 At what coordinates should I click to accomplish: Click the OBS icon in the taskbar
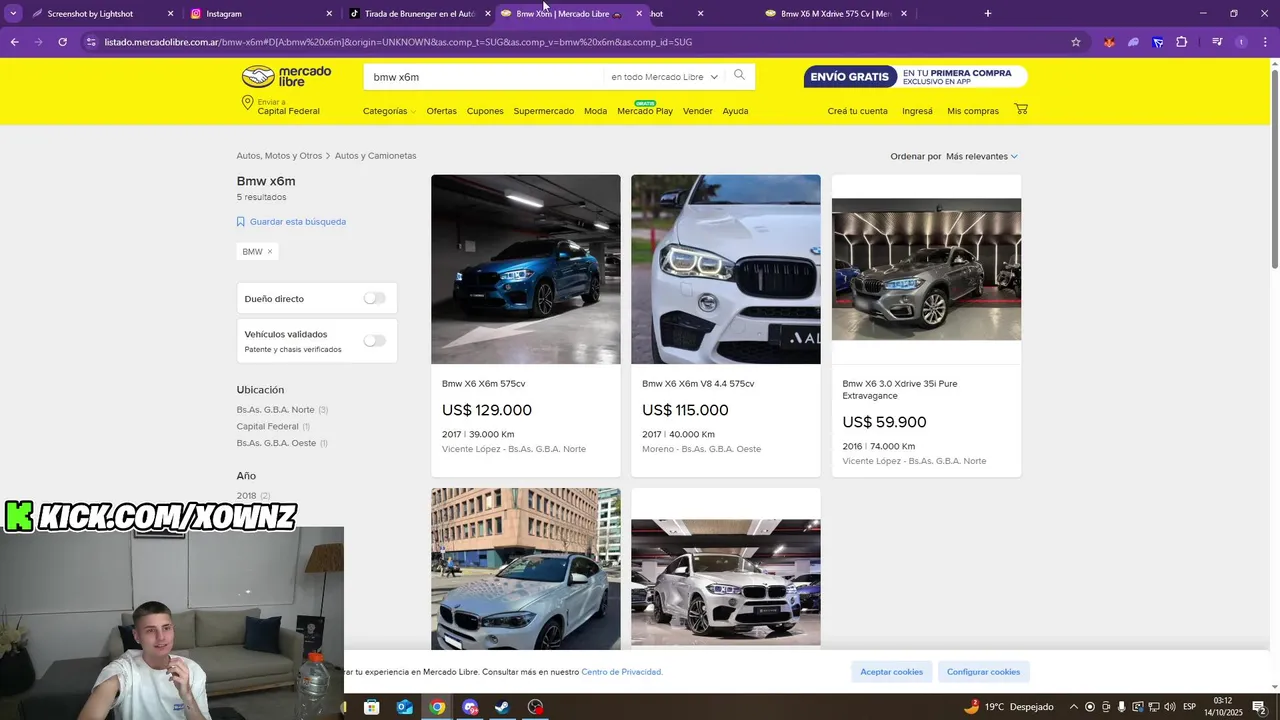tap(536, 707)
